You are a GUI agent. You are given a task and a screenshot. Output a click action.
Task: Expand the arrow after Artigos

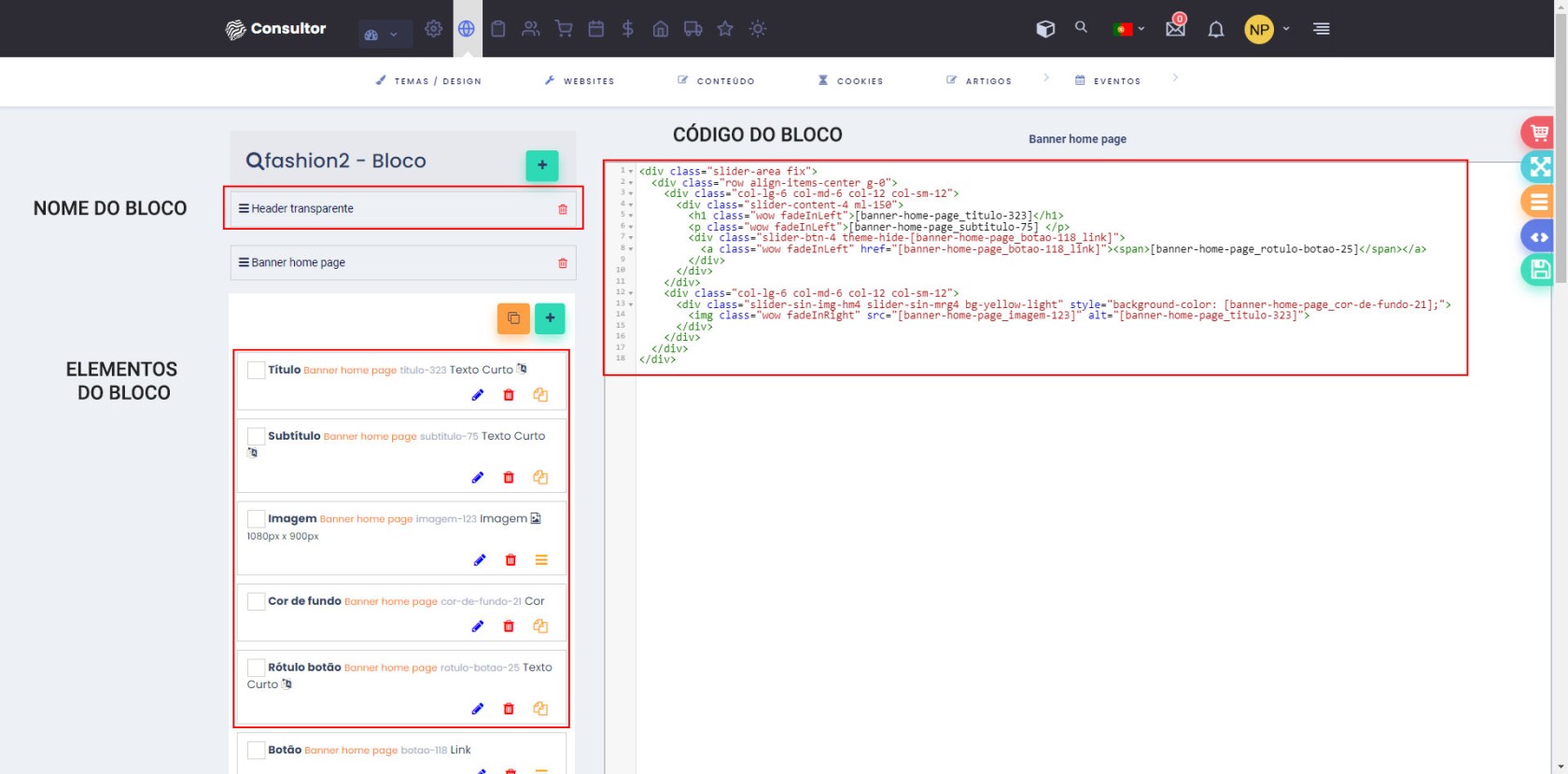click(x=1046, y=78)
